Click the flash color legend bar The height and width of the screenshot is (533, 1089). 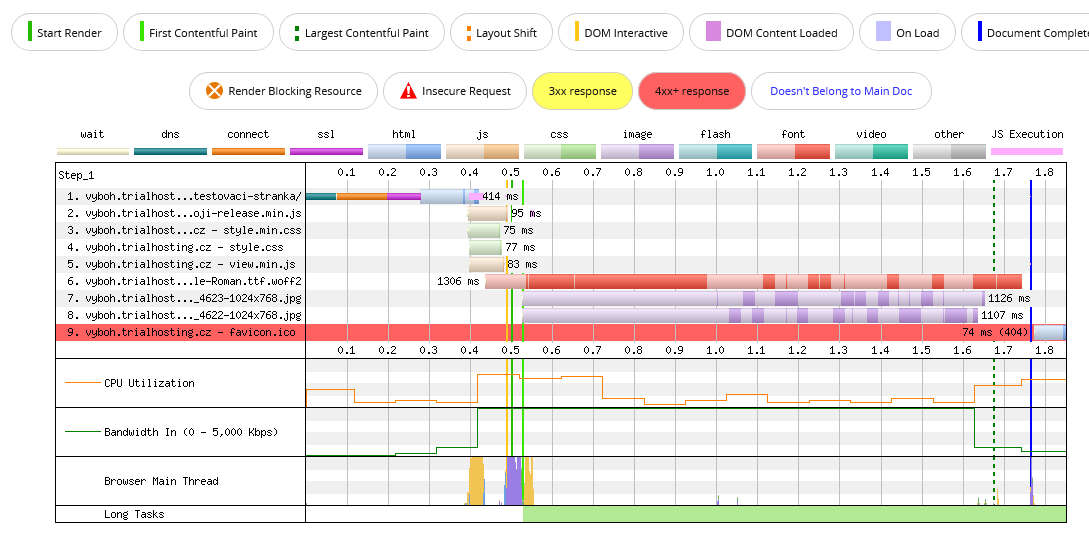(x=715, y=151)
